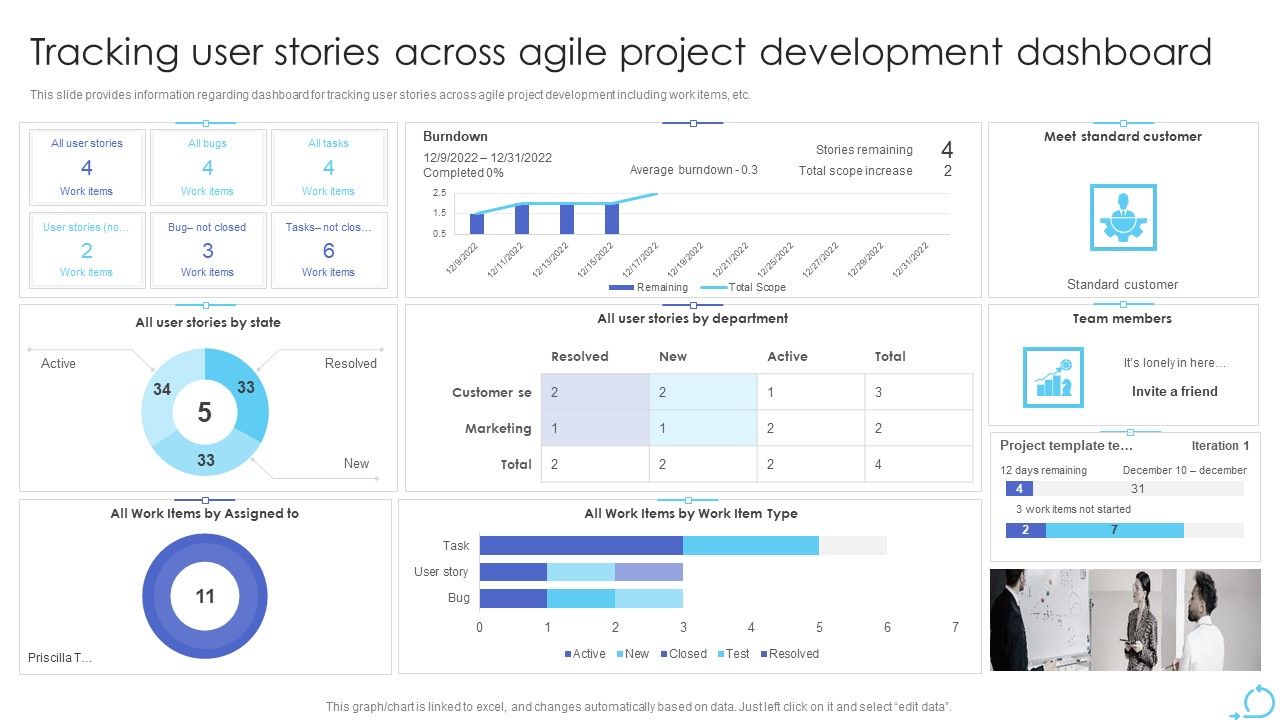Image resolution: width=1280 pixels, height=720 pixels.
Task: Select the Remaining legend marker in Burndown
Action: (x=621, y=288)
